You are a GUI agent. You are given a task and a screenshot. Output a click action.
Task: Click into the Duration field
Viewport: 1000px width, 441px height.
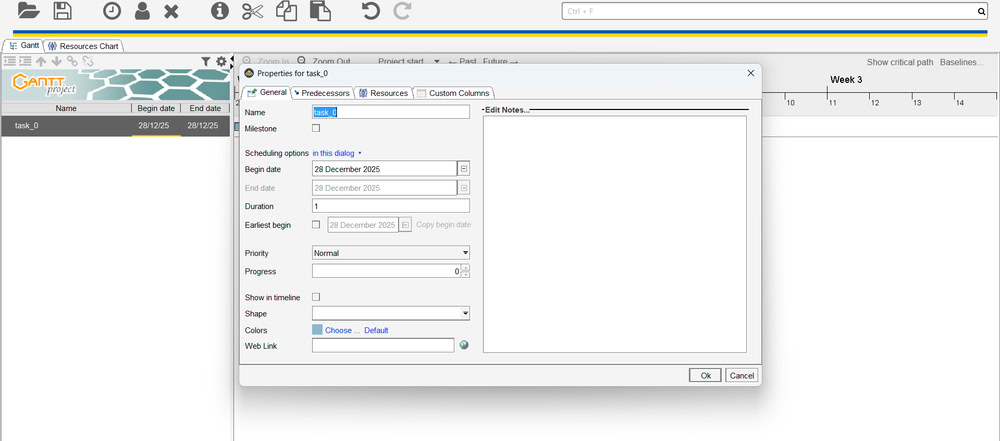point(391,206)
